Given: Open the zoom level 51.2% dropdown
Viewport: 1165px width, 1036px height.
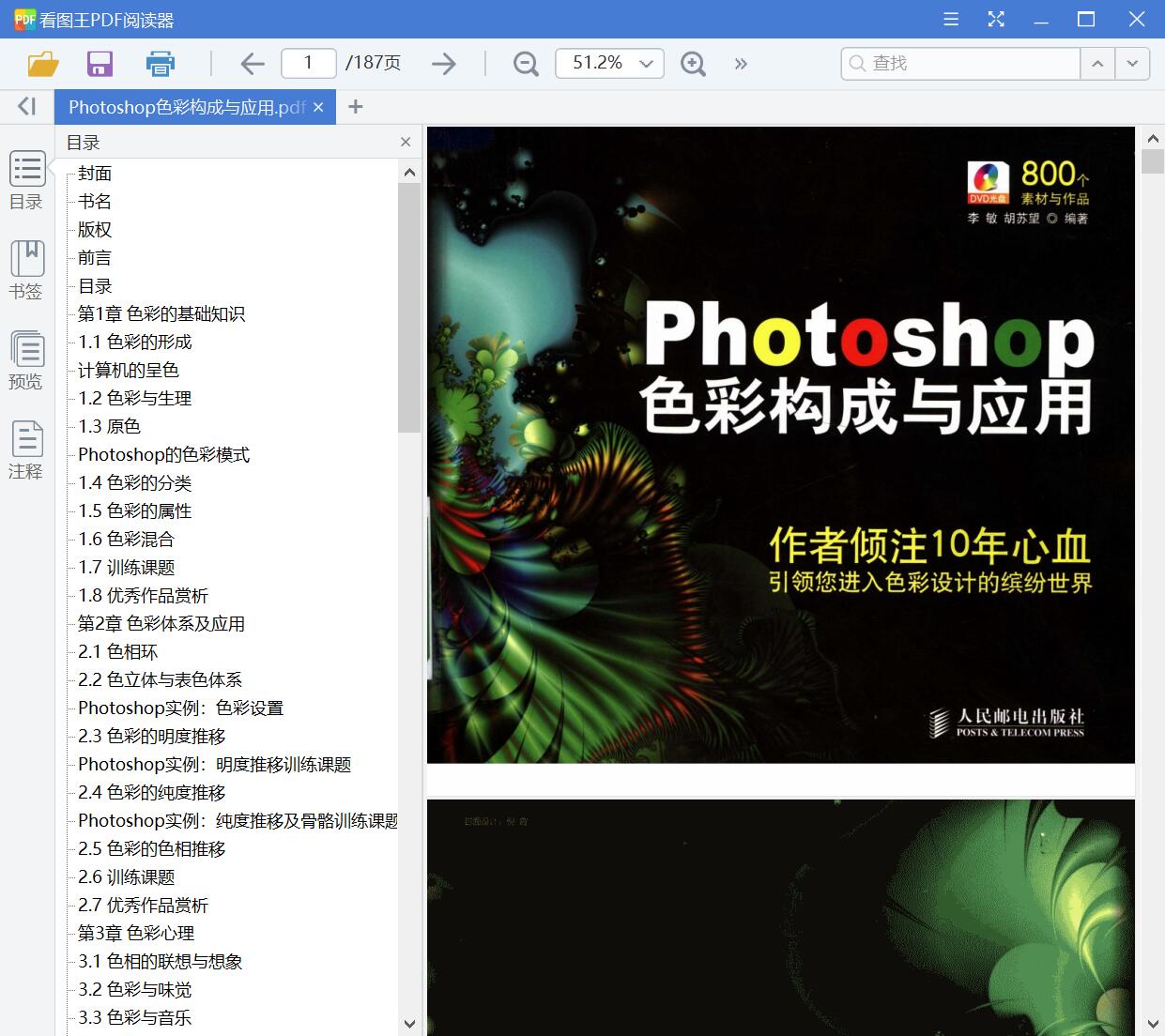Looking at the screenshot, I should [609, 63].
